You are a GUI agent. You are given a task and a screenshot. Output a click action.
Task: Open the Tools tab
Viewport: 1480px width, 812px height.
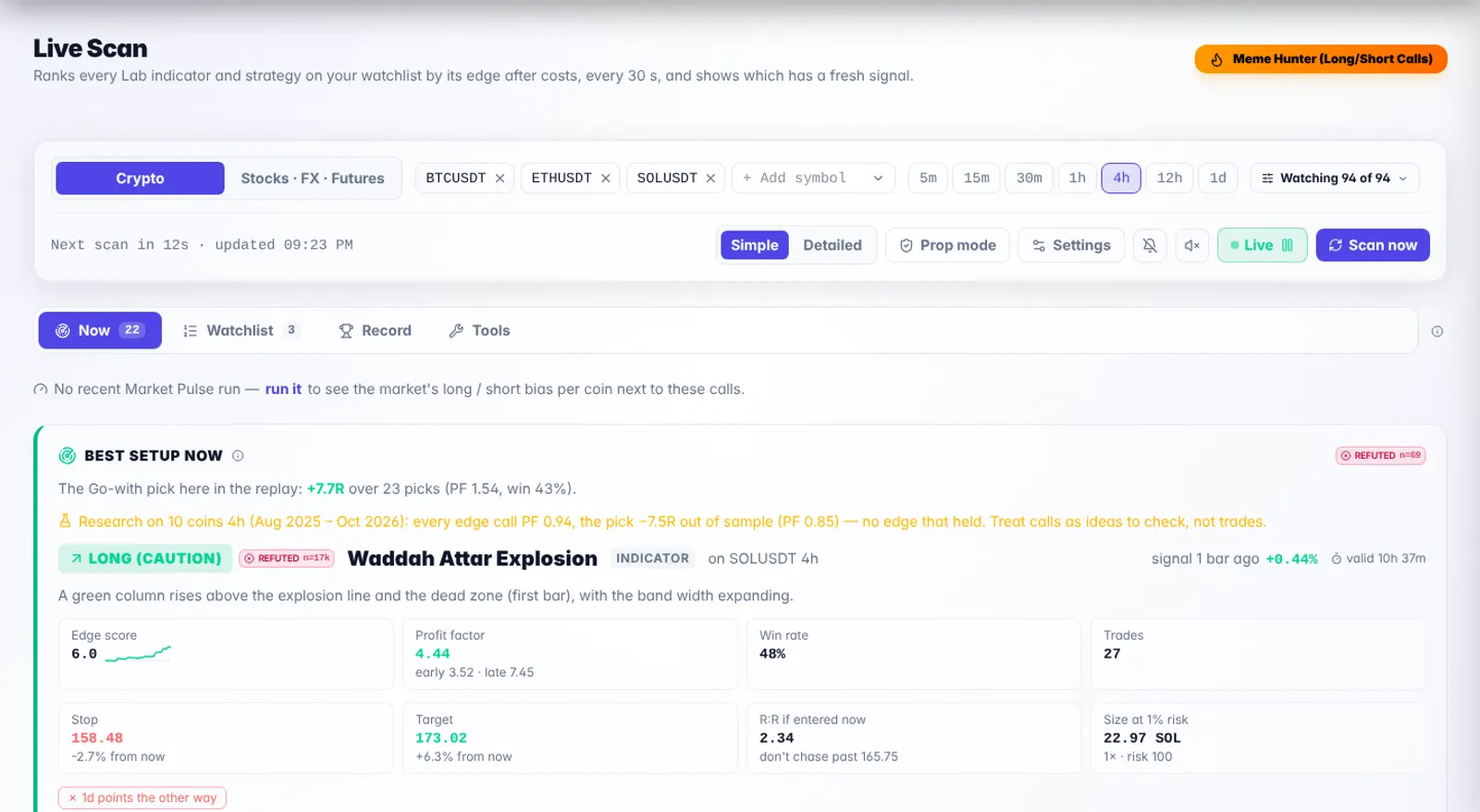coord(479,330)
